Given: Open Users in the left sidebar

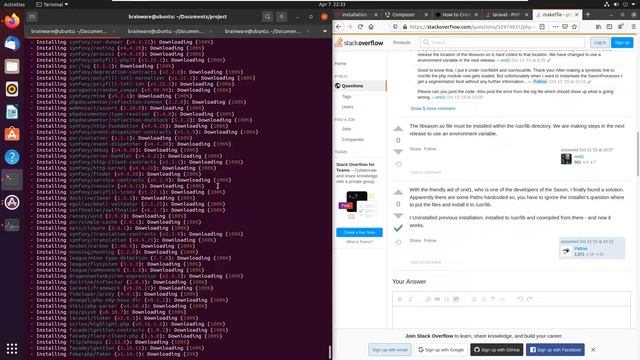Looking at the screenshot, I should point(348,107).
